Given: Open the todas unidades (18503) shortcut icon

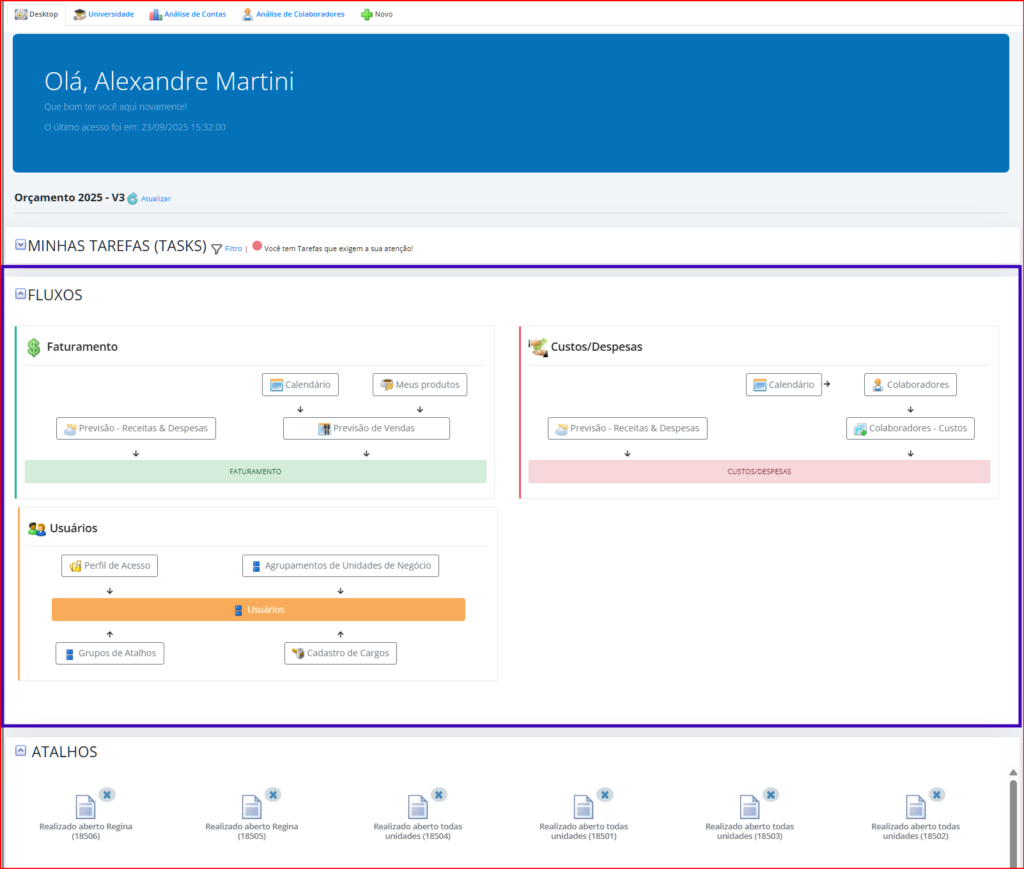Looking at the screenshot, I should [750, 806].
